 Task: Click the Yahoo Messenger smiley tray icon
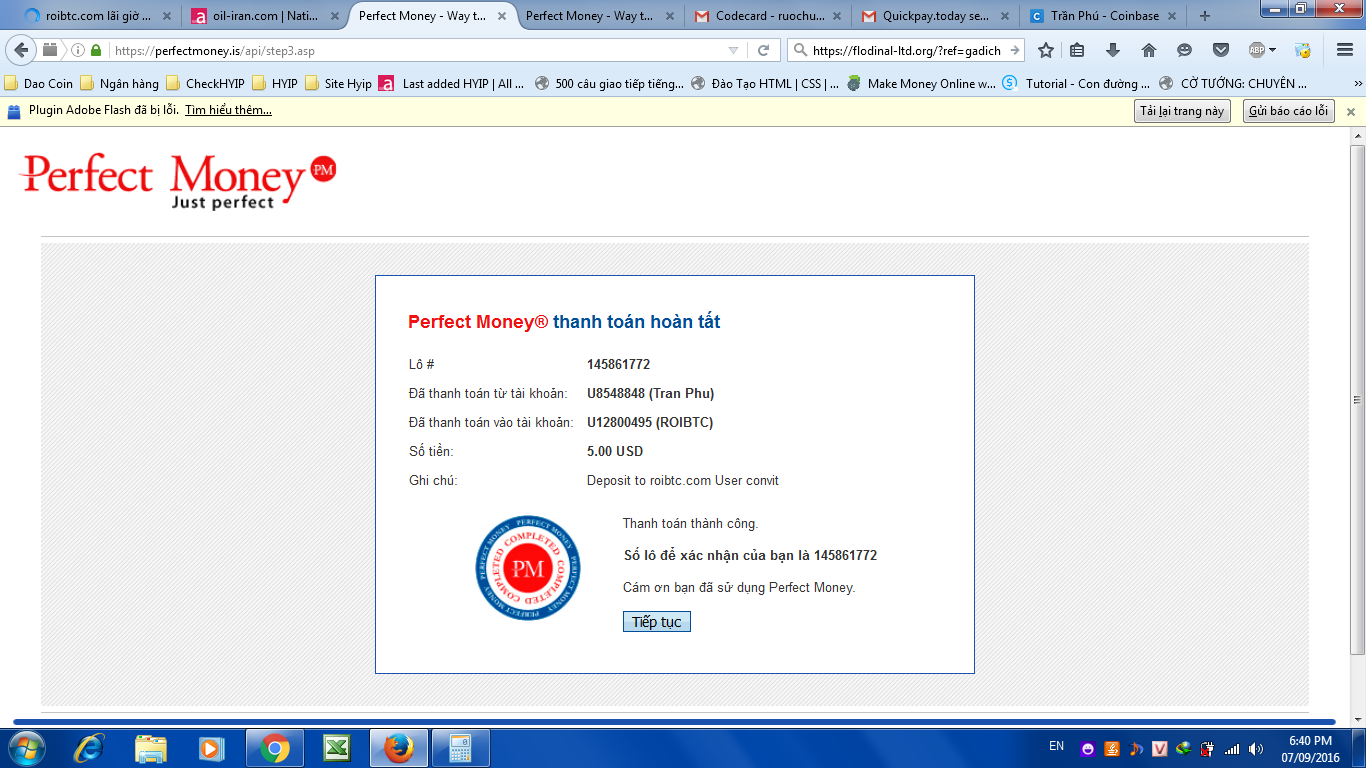[1087, 748]
